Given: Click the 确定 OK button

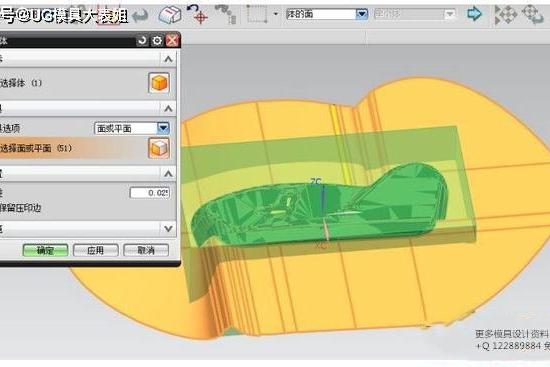Looking at the screenshot, I should click(45, 250).
